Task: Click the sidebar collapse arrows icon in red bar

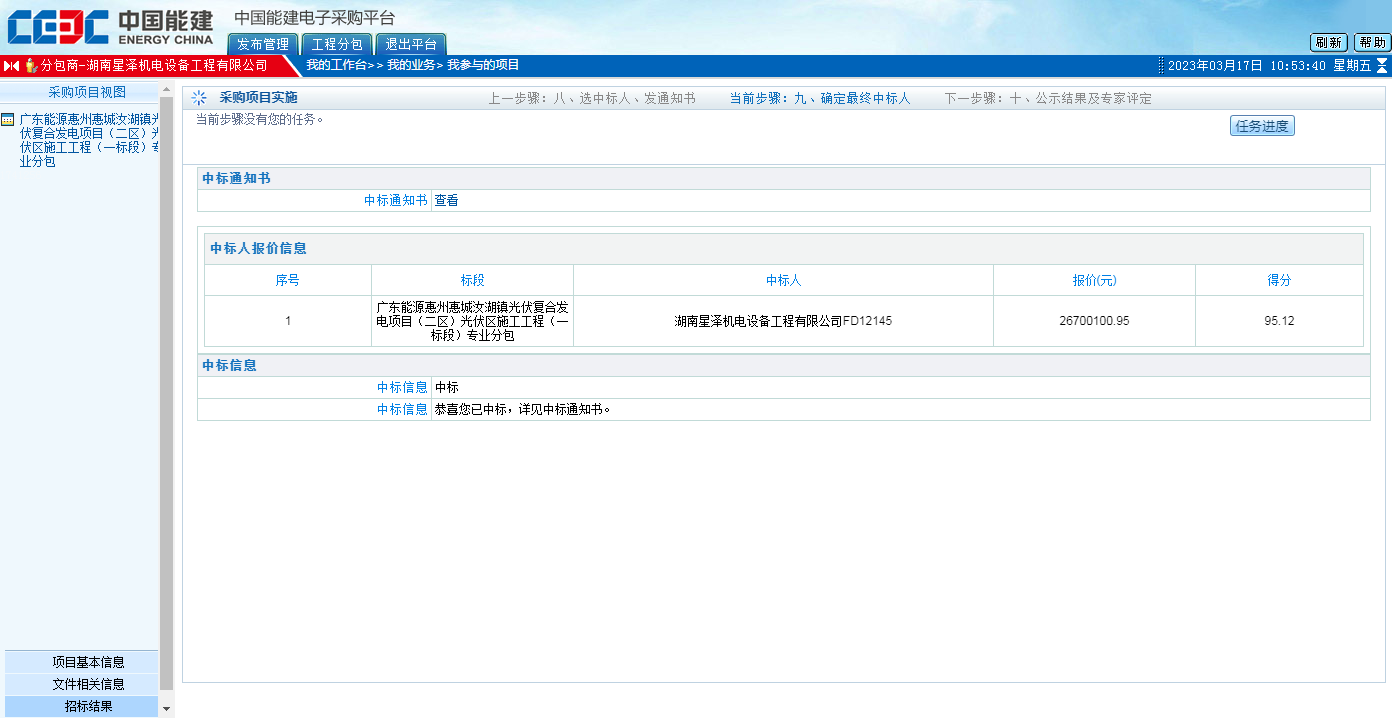Action: (11, 66)
